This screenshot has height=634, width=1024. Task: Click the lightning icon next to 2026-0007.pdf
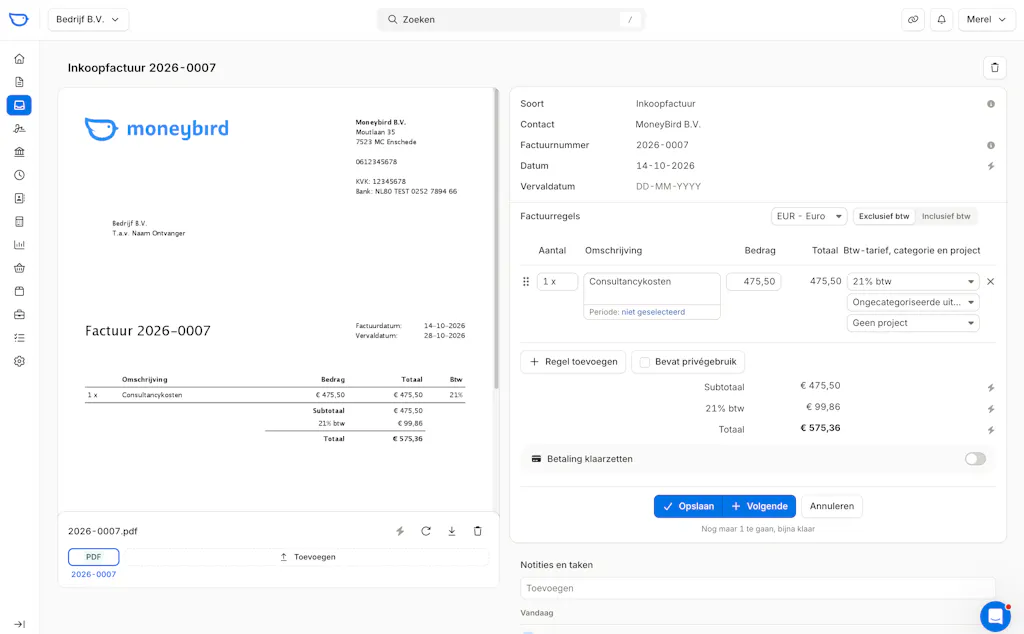[x=400, y=531]
